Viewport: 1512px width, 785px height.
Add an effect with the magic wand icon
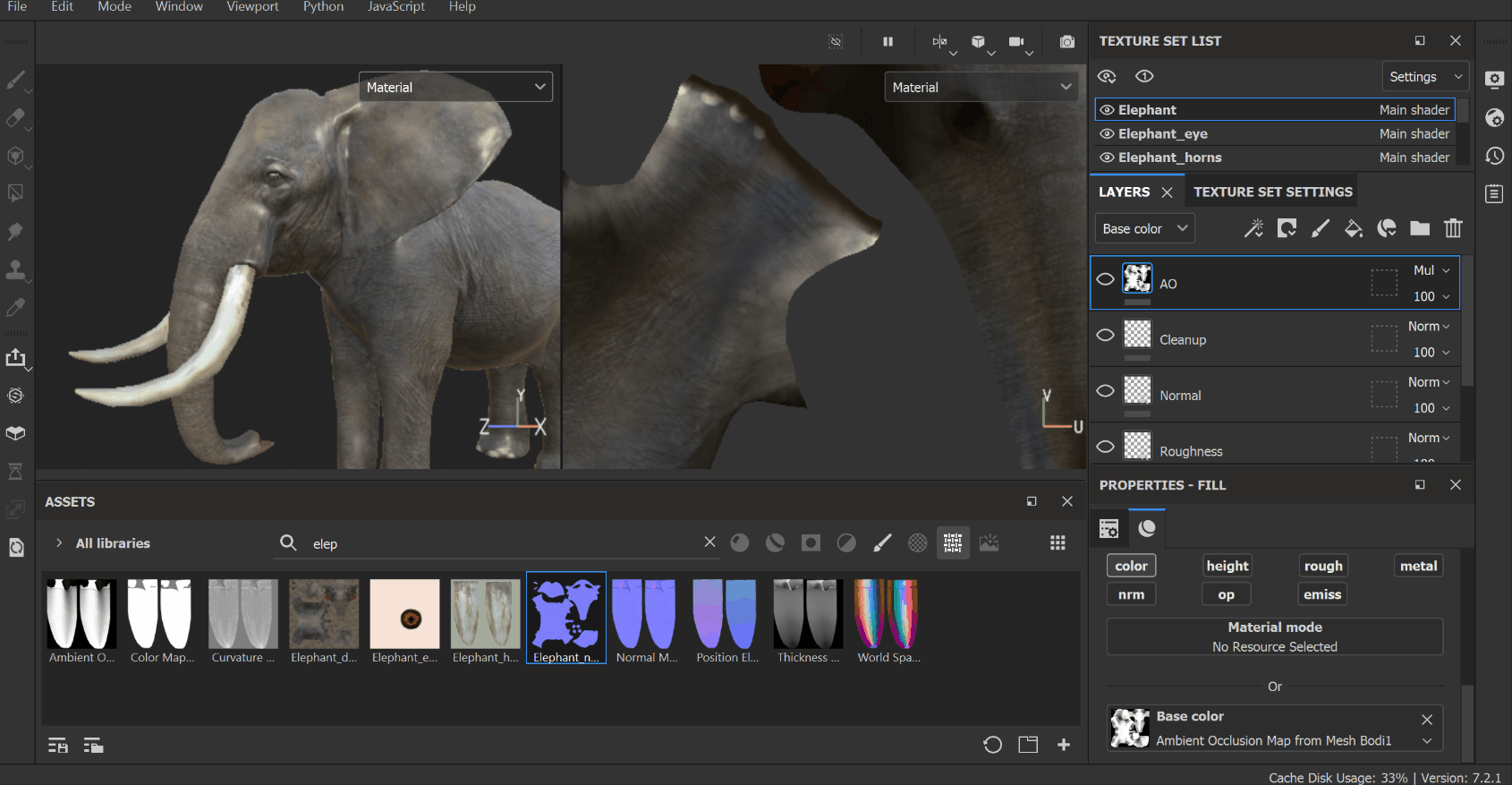(x=1253, y=228)
